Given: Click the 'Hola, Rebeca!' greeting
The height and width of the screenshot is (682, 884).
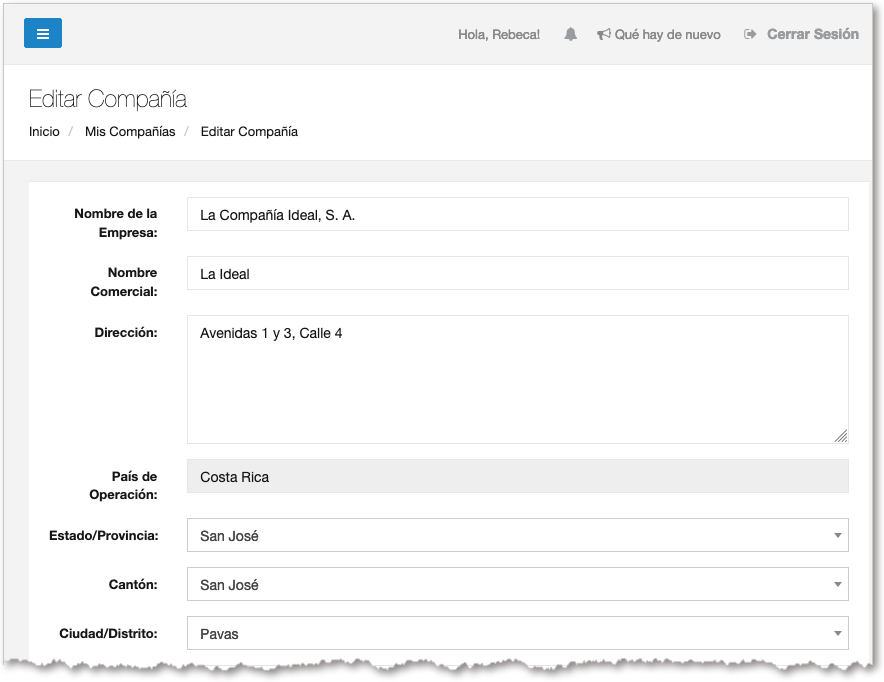Looking at the screenshot, I should coord(499,34).
